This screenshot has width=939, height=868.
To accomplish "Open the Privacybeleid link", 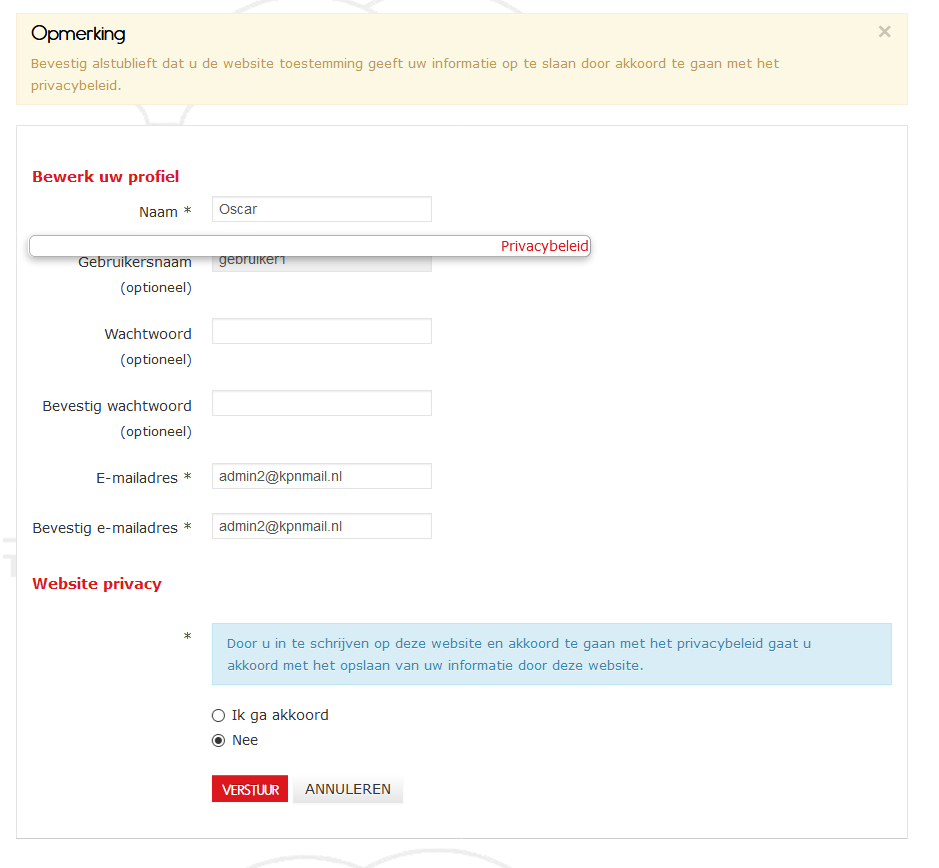I will [544, 246].
